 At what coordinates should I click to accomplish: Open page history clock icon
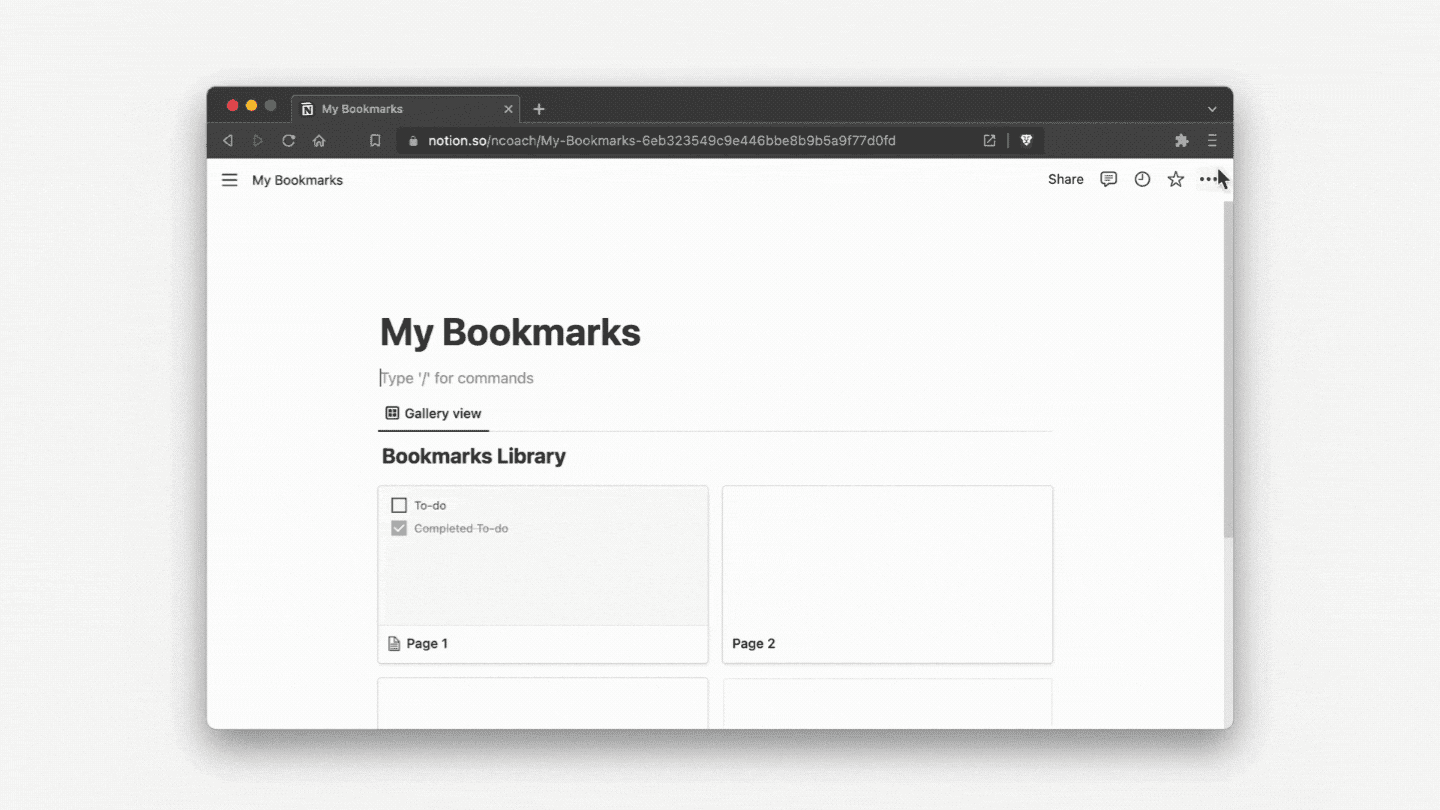click(1142, 179)
